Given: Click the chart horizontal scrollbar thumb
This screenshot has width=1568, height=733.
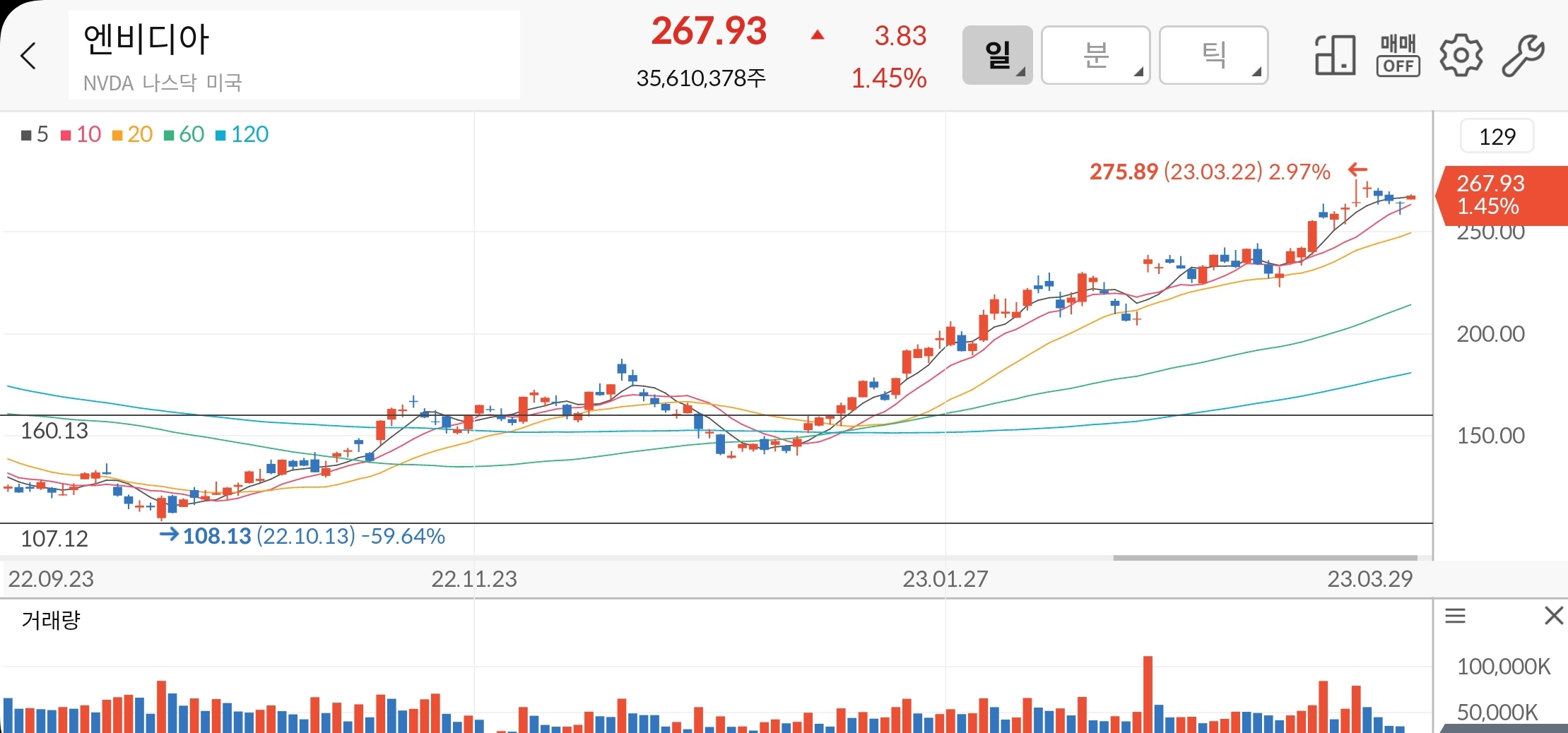Looking at the screenshot, I should (1265, 558).
